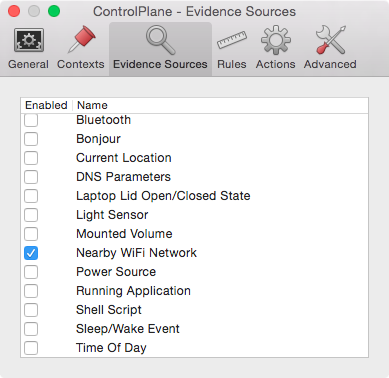Image resolution: width=389 pixels, height=378 pixels.
Task: Enable the Power Source checkbox
Action: pos(31,272)
